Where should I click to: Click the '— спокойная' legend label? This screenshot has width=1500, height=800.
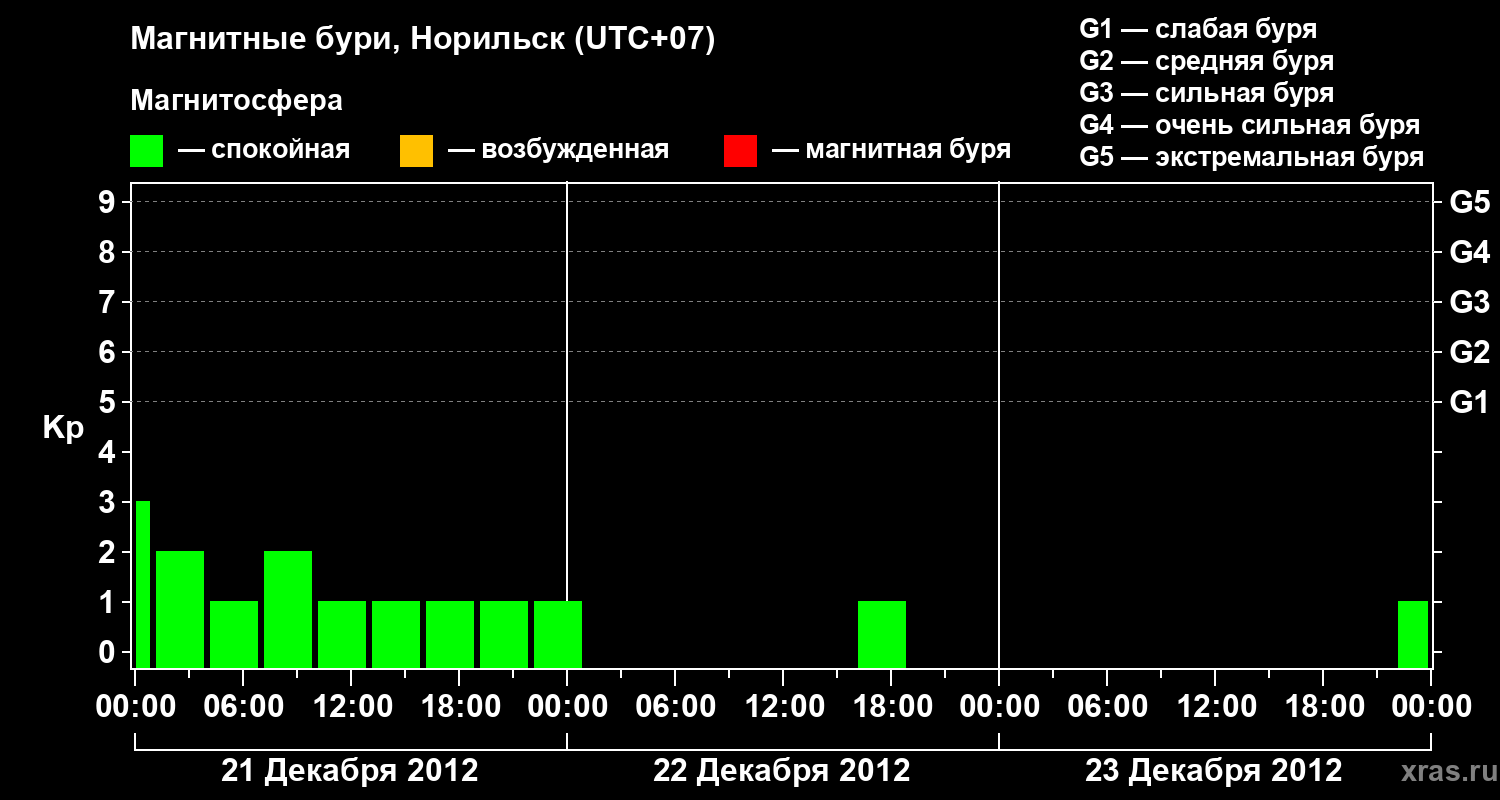pos(264,150)
